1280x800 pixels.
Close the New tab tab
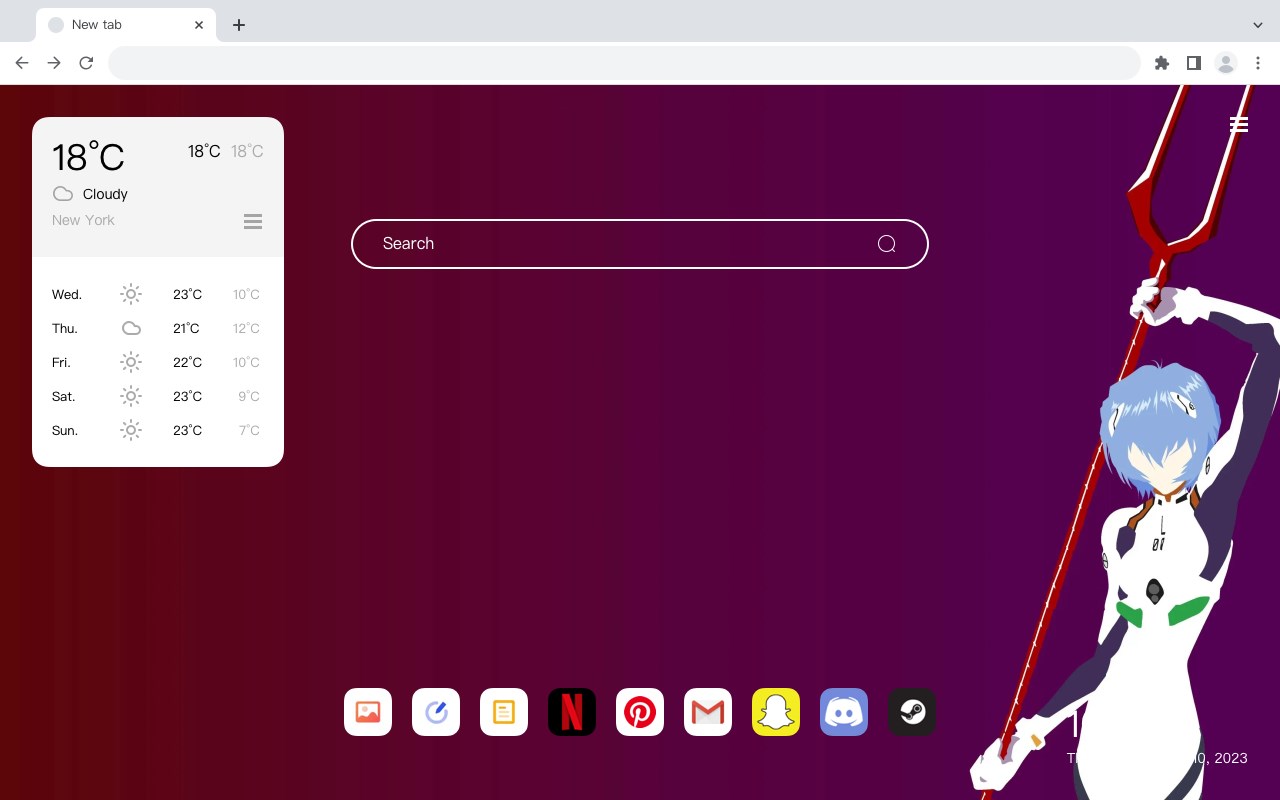click(x=199, y=25)
